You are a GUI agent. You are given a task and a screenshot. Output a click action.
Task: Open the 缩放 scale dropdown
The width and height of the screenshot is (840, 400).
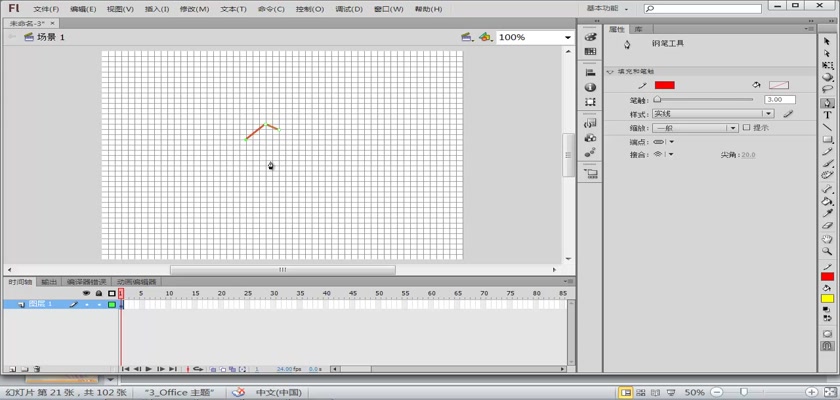(695, 128)
